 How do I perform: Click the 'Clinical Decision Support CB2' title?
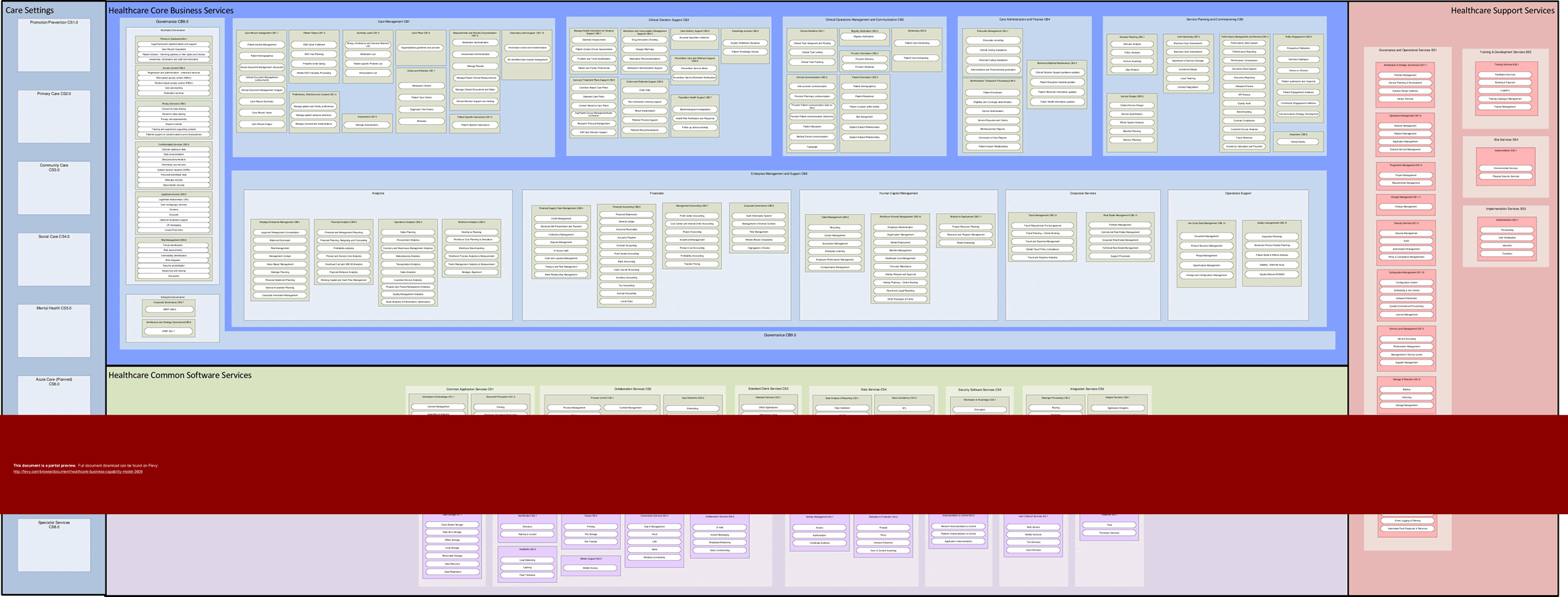pyautogui.click(x=669, y=20)
